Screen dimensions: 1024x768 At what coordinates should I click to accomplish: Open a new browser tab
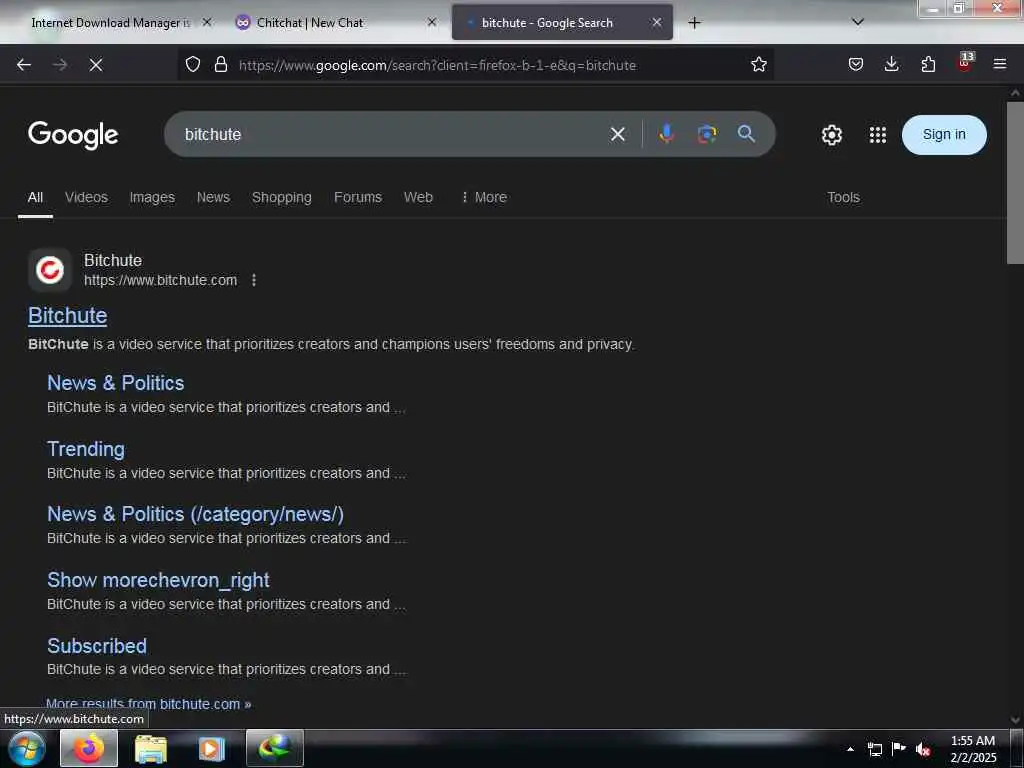(694, 23)
